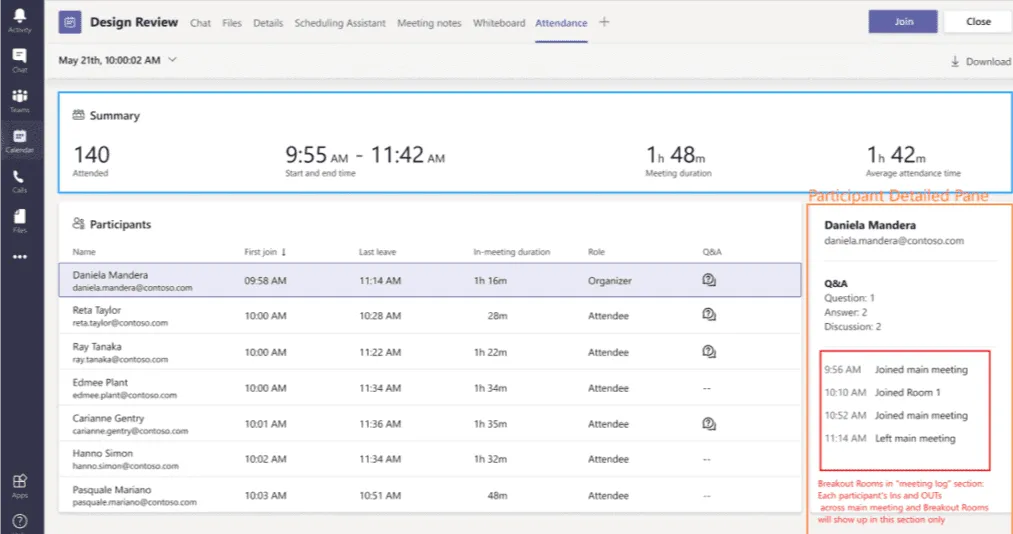This screenshot has height=534, width=1013.
Task: Select Carianne Gentry participant name
Action: (x=109, y=418)
